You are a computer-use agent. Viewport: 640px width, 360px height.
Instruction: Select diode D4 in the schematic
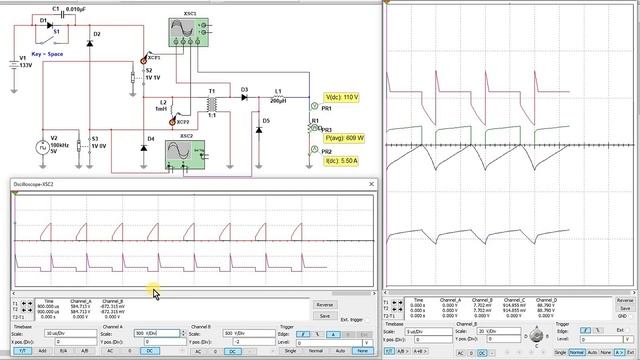click(144, 148)
